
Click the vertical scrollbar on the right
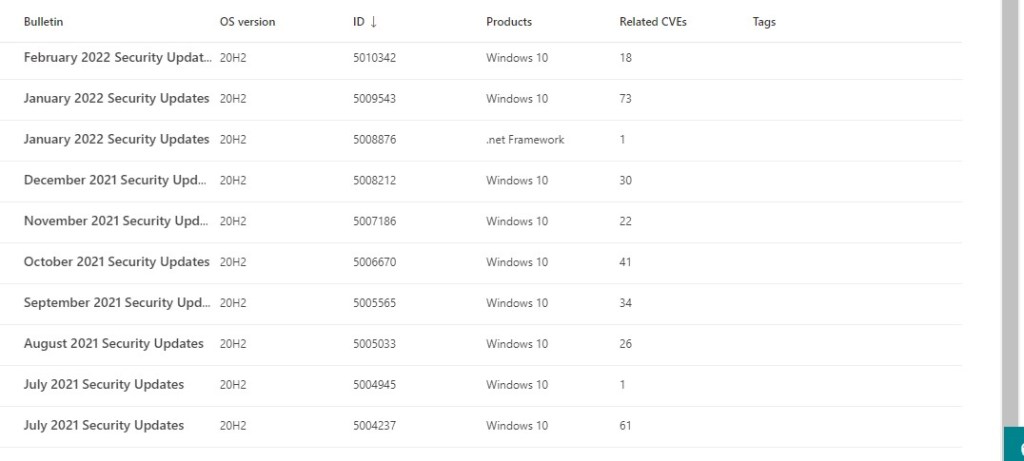[x=1010, y=200]
